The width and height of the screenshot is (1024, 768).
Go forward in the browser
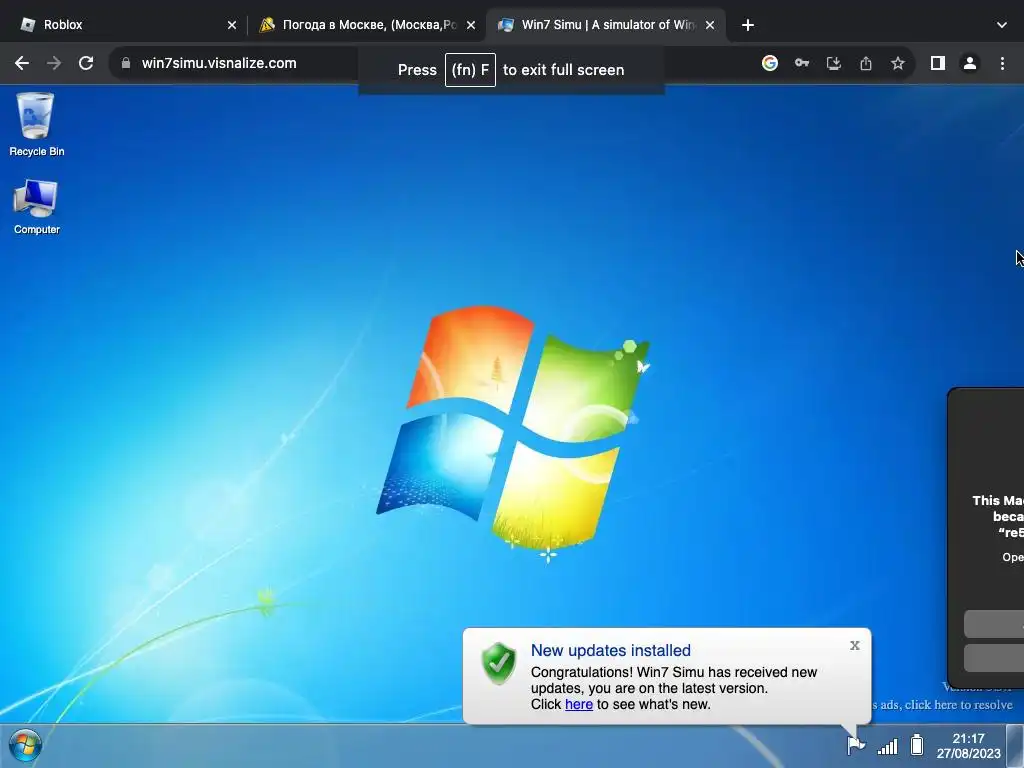[54, 63]
